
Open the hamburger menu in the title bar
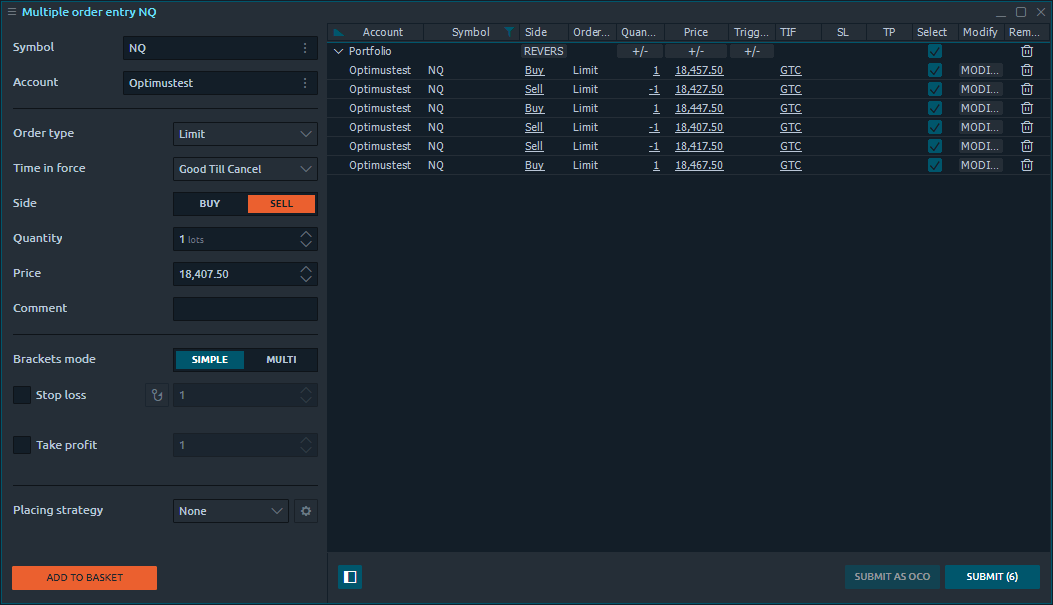pos(12,12)
